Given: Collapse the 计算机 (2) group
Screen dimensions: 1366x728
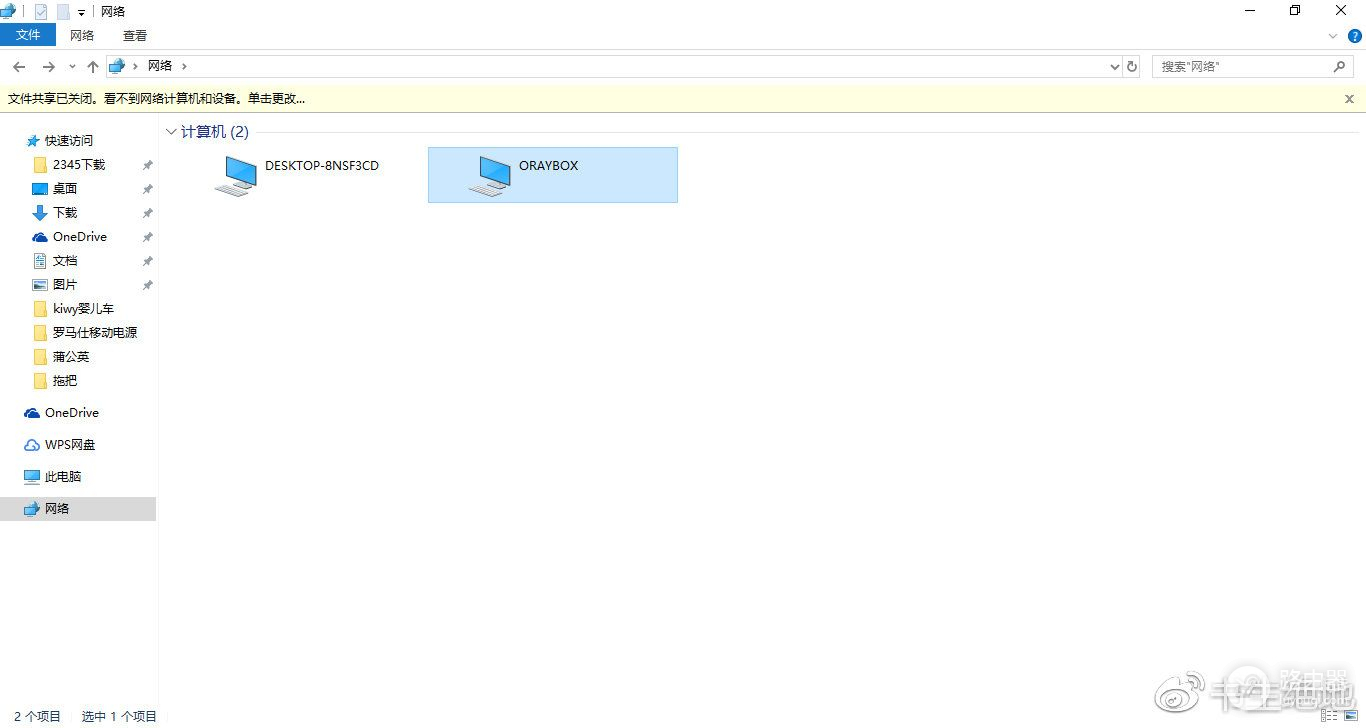Looking at the screenshot, I should (171, 132).
